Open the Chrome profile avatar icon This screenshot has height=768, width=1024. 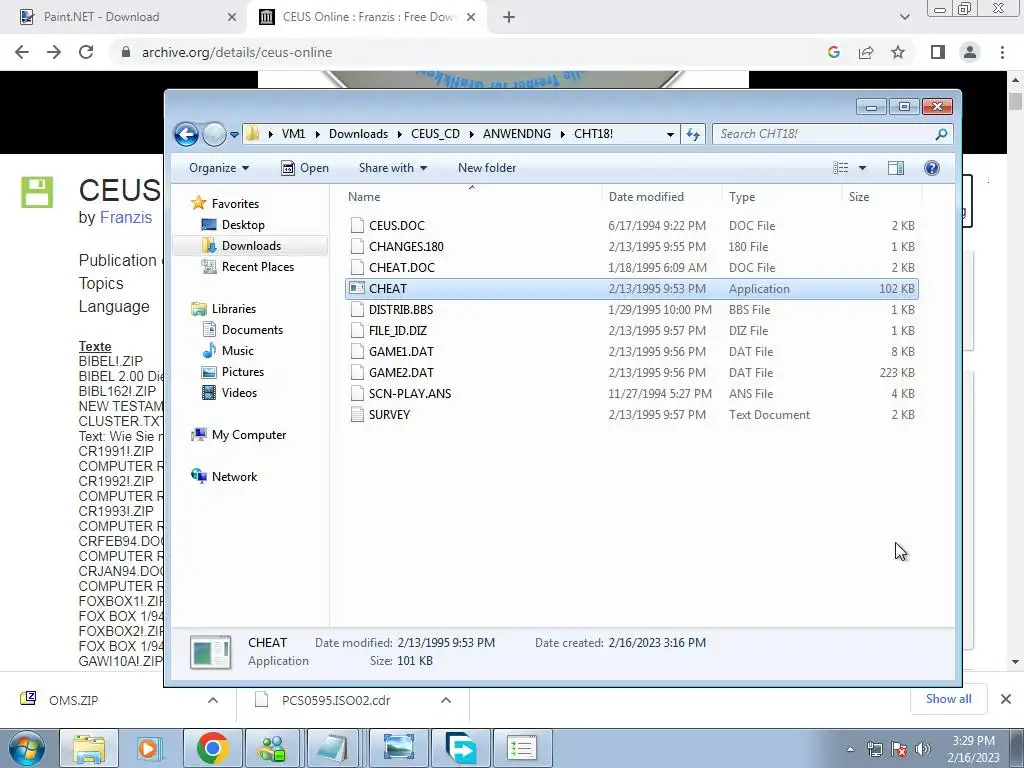970,52
